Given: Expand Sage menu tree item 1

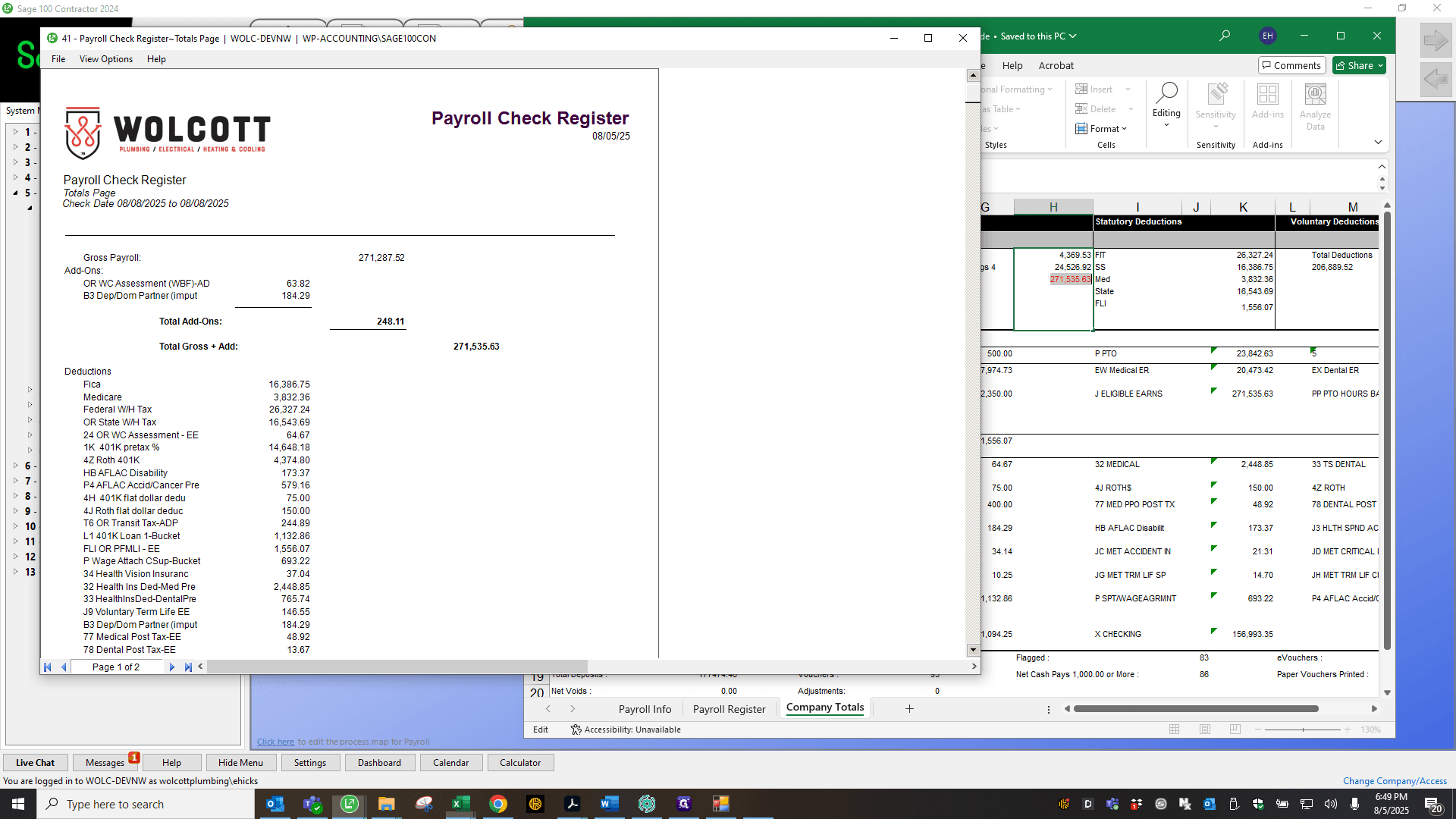Looking at the screenshot, I should [x=15, y=132].
